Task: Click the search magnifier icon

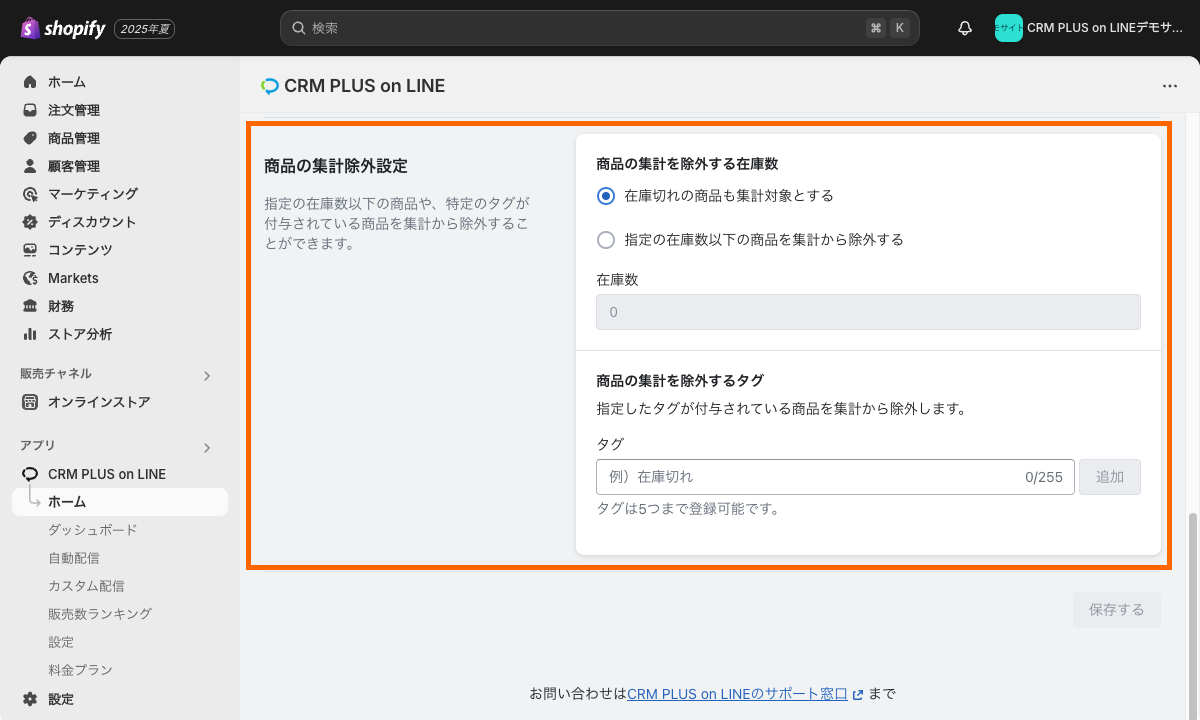Action: [298, 28]
